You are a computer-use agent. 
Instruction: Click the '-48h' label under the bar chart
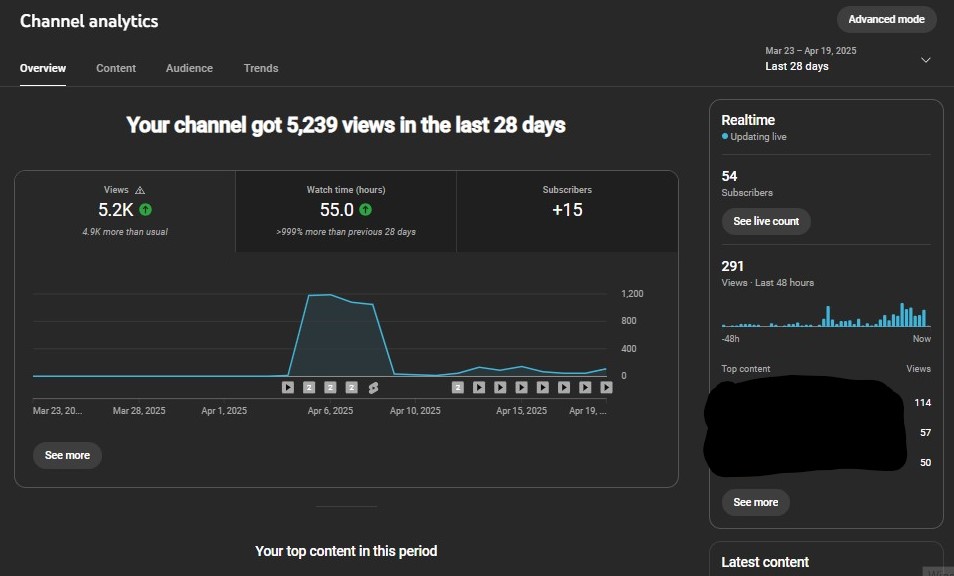click(x=730, y=339)
